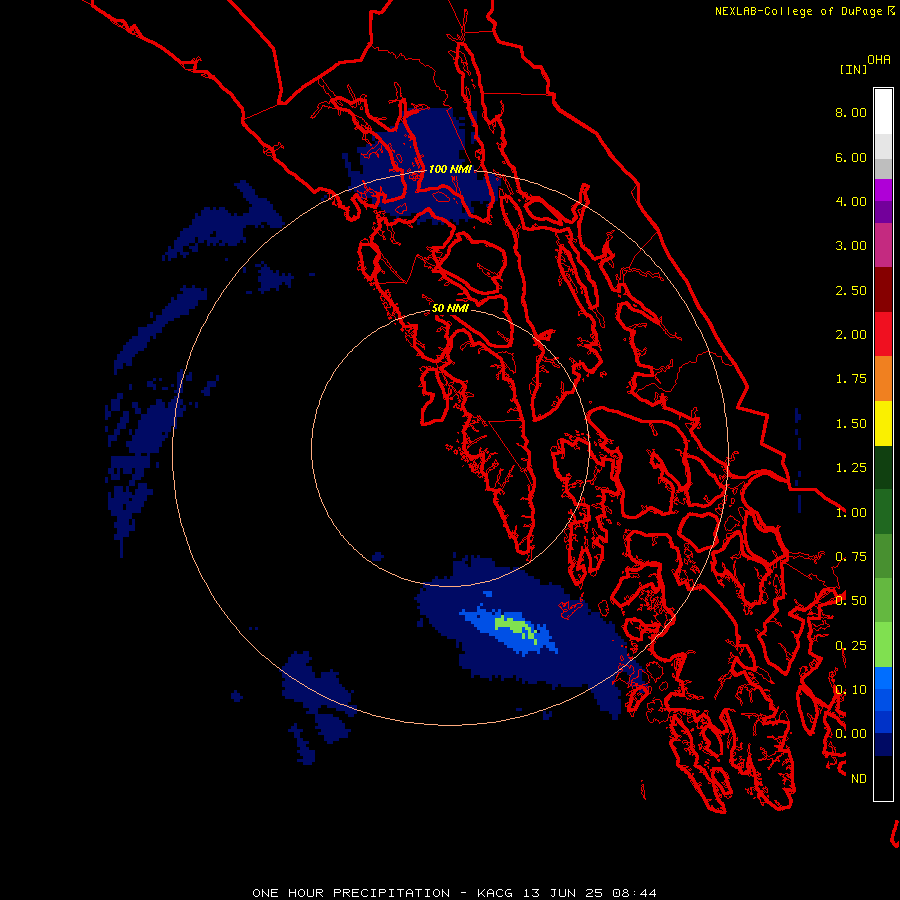Click the 0.00 legend value
Image resolution: width=900 pixels, height=900 pixels.
(851, 734)
